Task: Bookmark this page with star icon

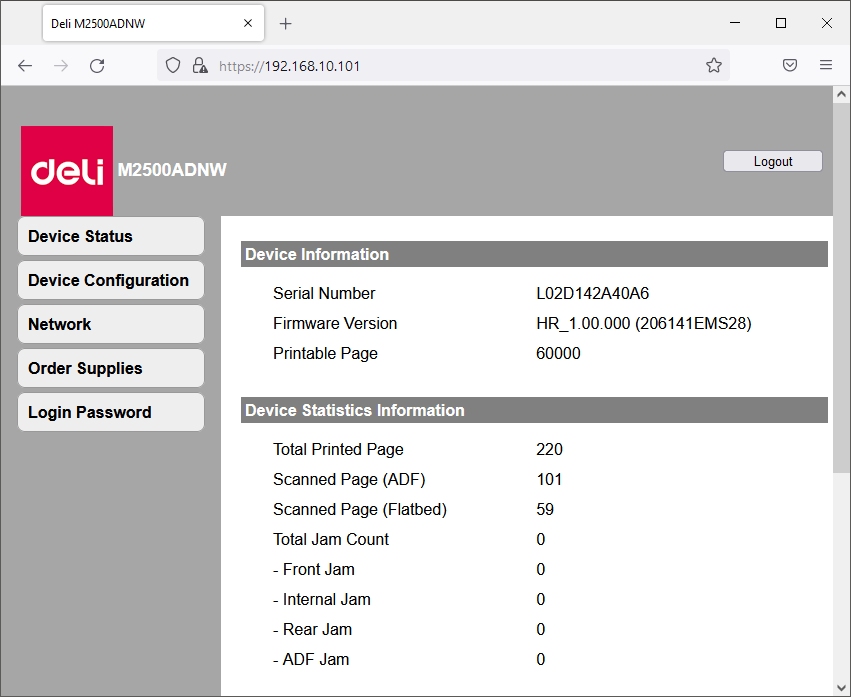Action: [713, 66]
